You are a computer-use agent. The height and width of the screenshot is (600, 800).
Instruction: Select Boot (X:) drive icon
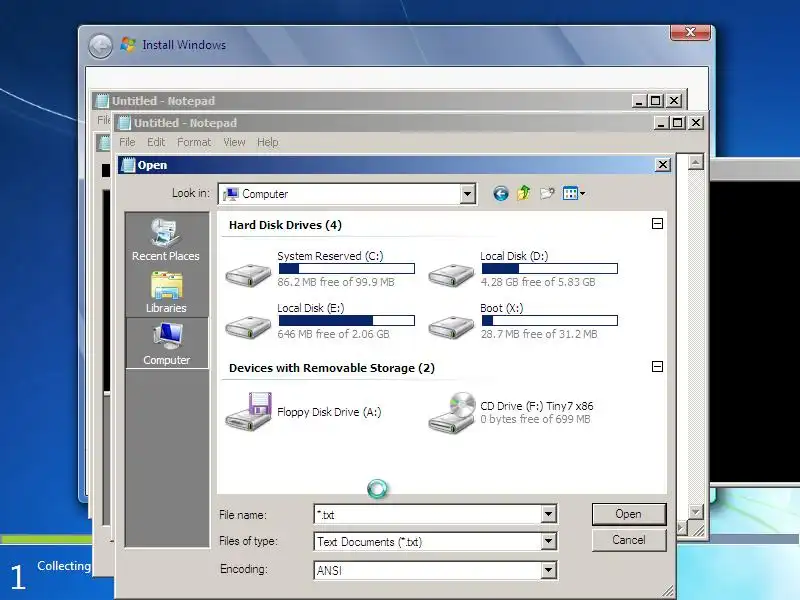[451, 327]
